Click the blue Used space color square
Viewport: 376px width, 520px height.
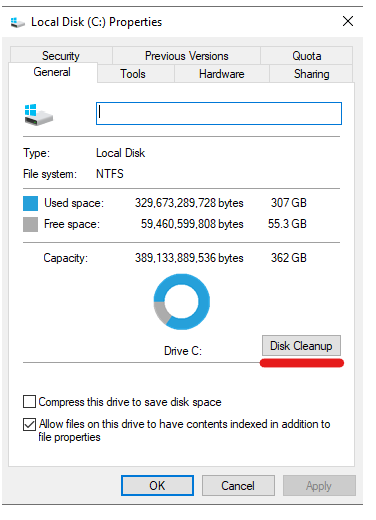pyautogui.click(x=30, y=203)
